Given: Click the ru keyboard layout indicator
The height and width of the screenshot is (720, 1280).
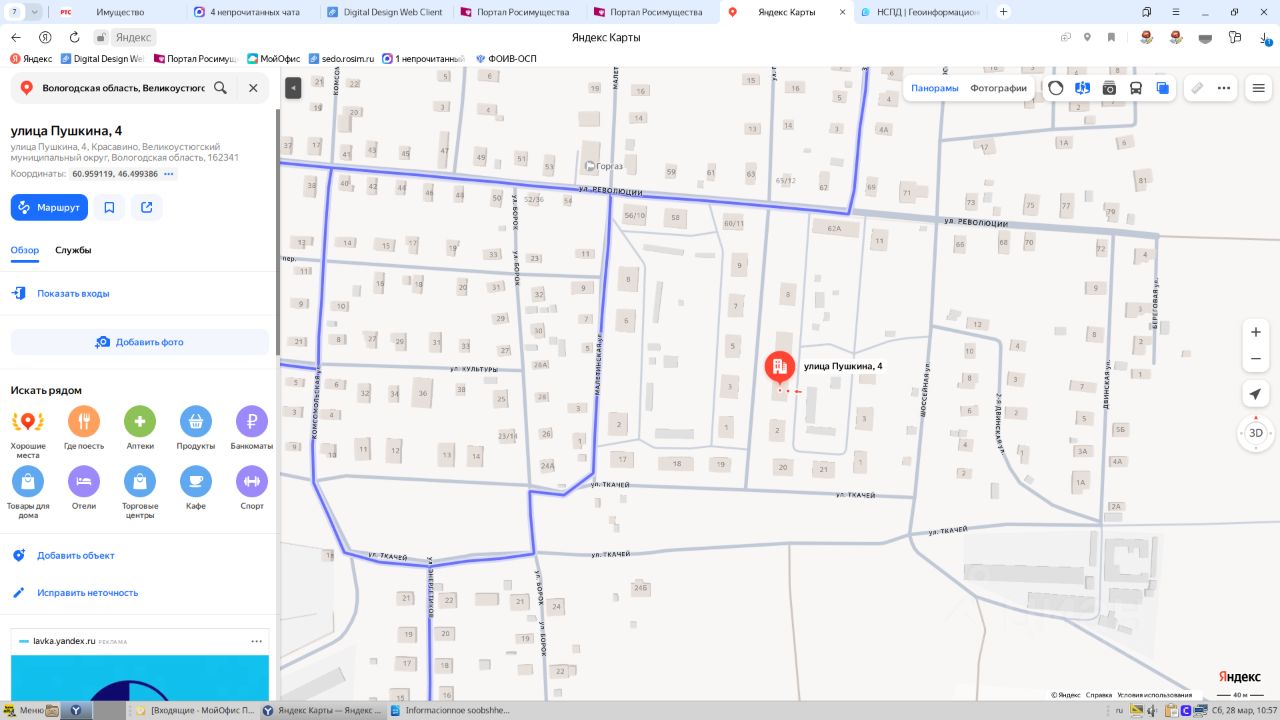Looking at the screenshot, I should (x=1120, y=710).
